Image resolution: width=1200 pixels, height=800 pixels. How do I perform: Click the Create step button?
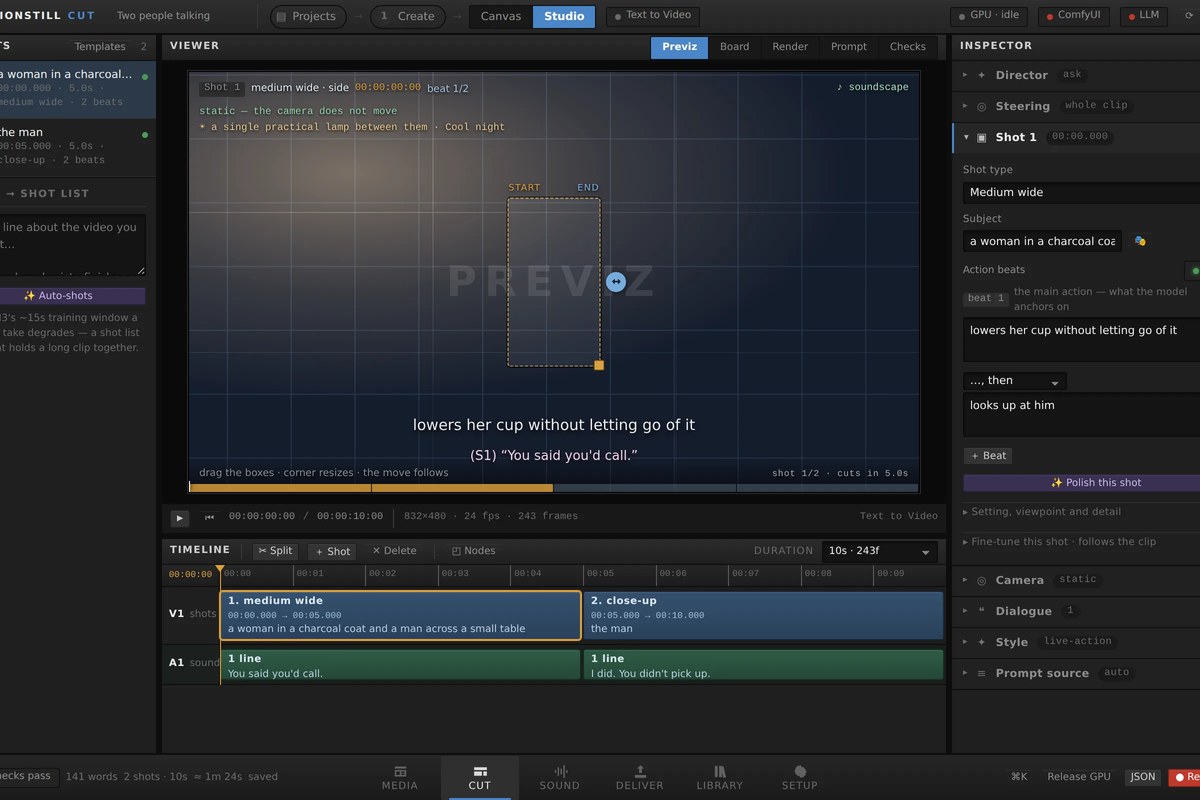tap(408, 16)
